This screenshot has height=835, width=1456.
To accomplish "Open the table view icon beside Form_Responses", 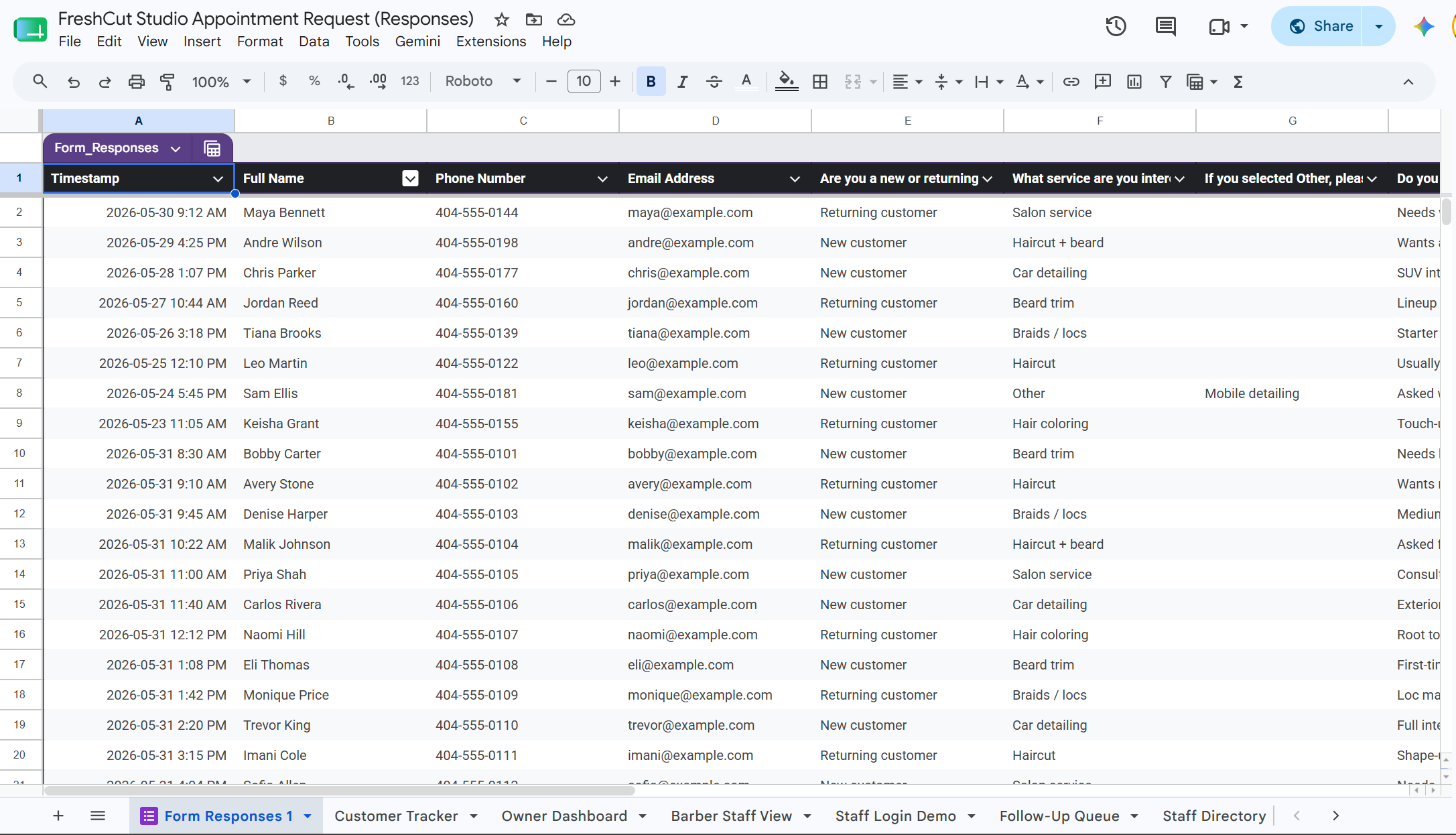I will (x=212, y=148).
